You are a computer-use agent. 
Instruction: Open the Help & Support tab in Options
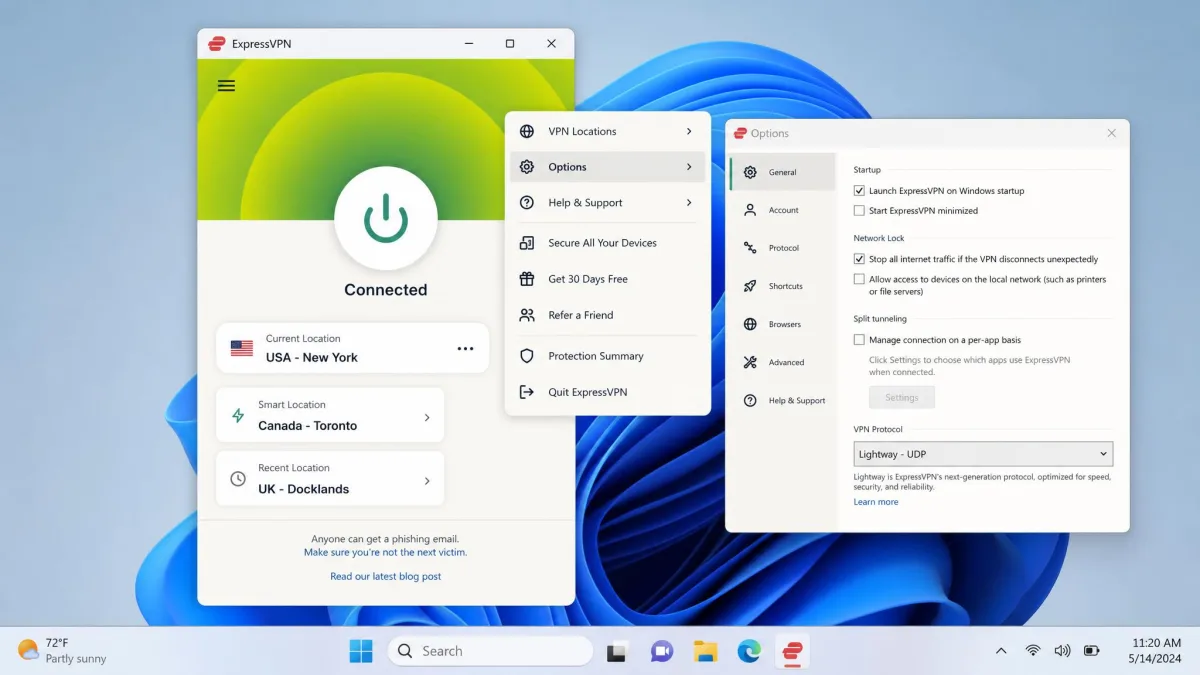[x=783, y=400]
